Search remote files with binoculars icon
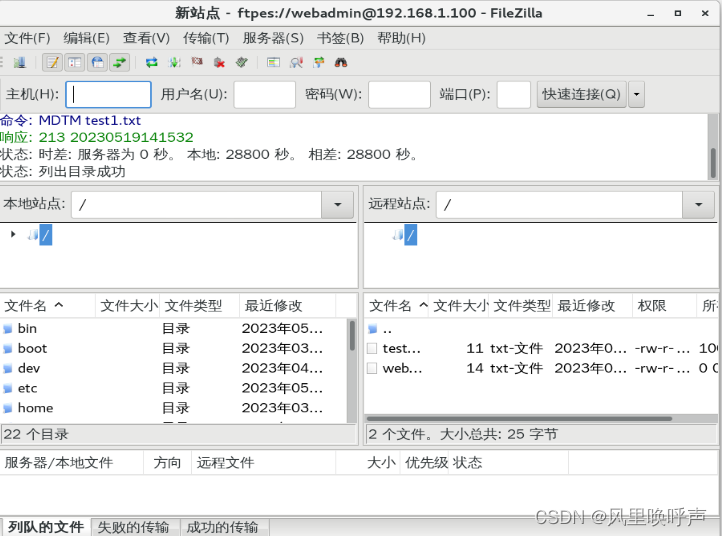Screen dimensions: 722x536 click(x=341, y=62)
